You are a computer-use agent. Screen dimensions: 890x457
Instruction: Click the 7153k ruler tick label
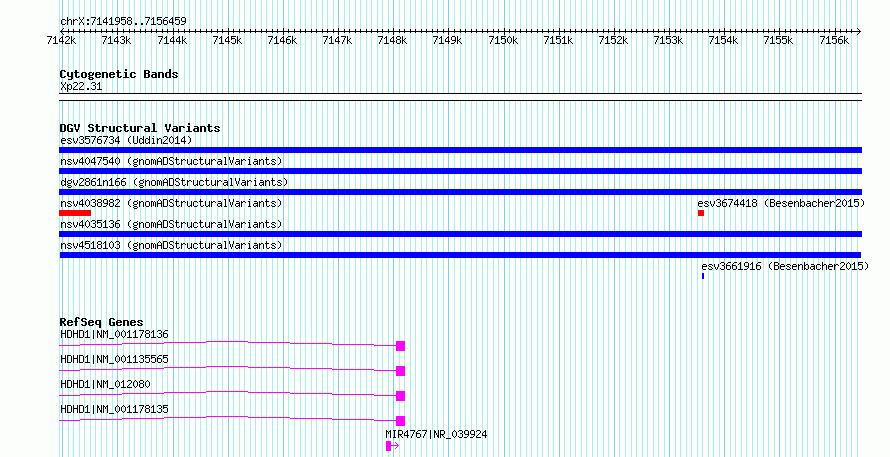point(668,40)
